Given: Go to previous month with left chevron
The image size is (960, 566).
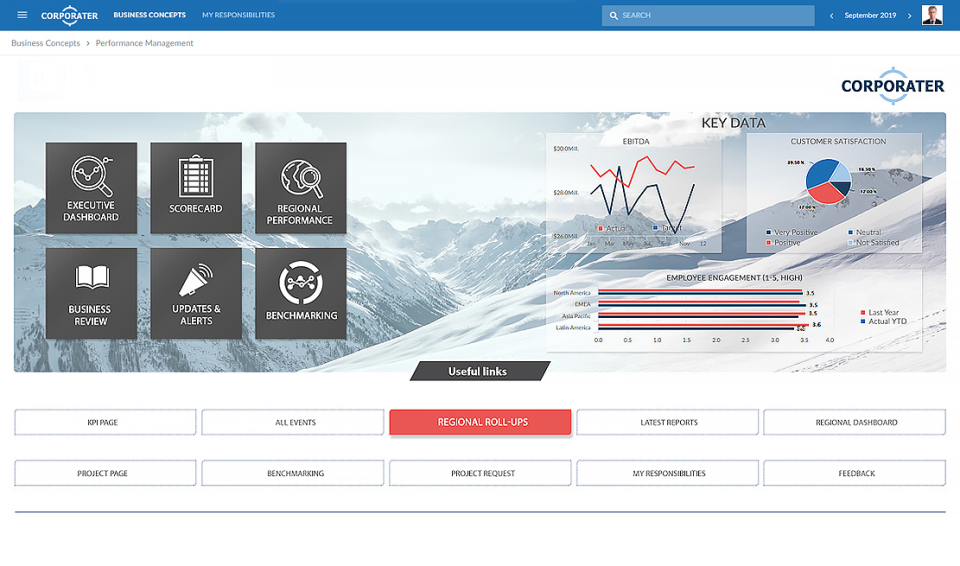Looking at the screenshot, I should coord(831,16).
